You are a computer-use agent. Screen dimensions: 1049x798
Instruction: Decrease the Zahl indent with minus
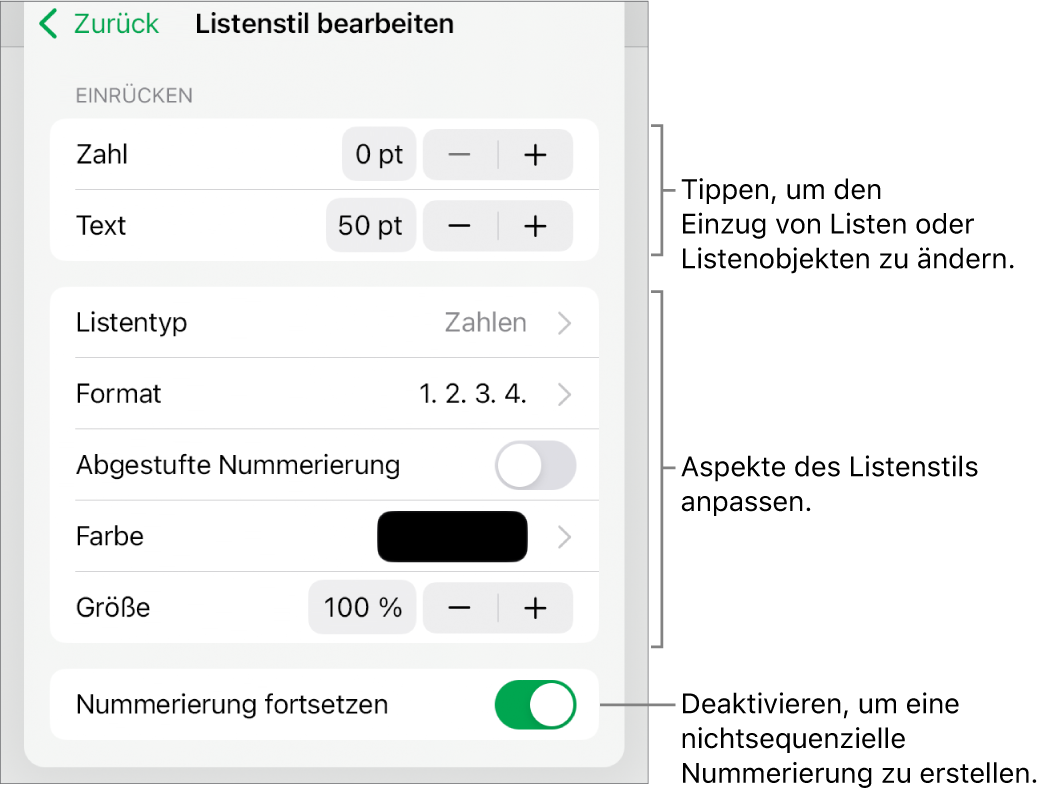460,155
